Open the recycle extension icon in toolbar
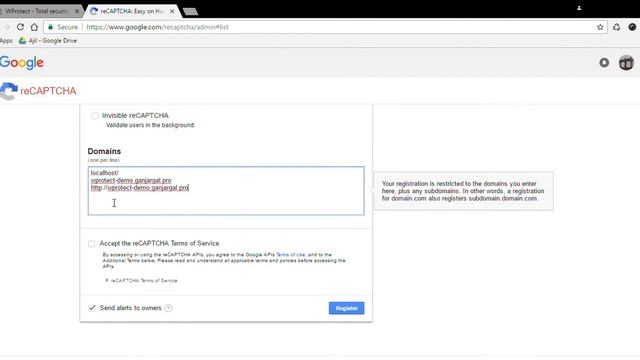 (616, 27)
